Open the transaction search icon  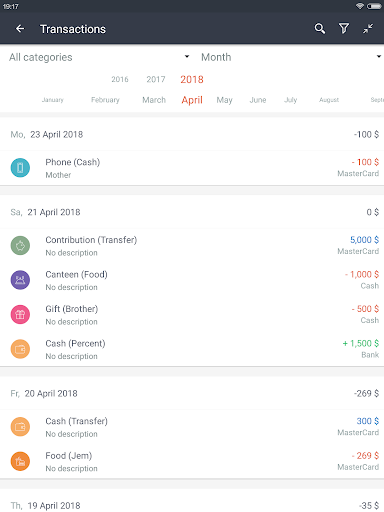320,29
